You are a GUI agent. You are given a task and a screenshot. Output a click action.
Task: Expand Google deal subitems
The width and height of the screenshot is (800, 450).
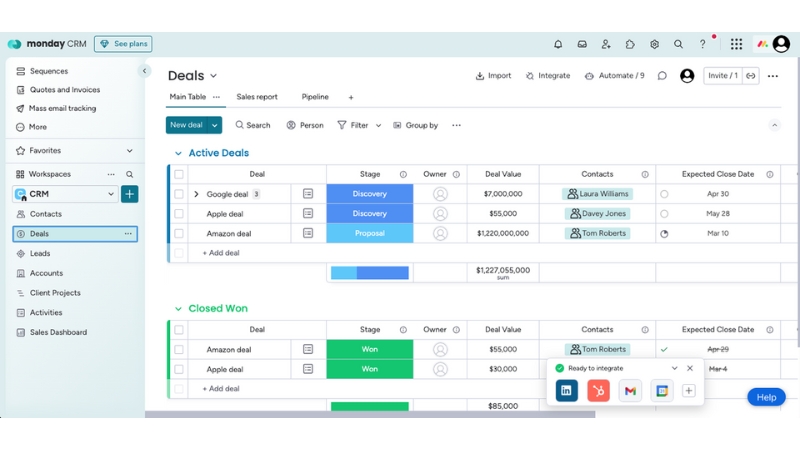click(196, 194)
